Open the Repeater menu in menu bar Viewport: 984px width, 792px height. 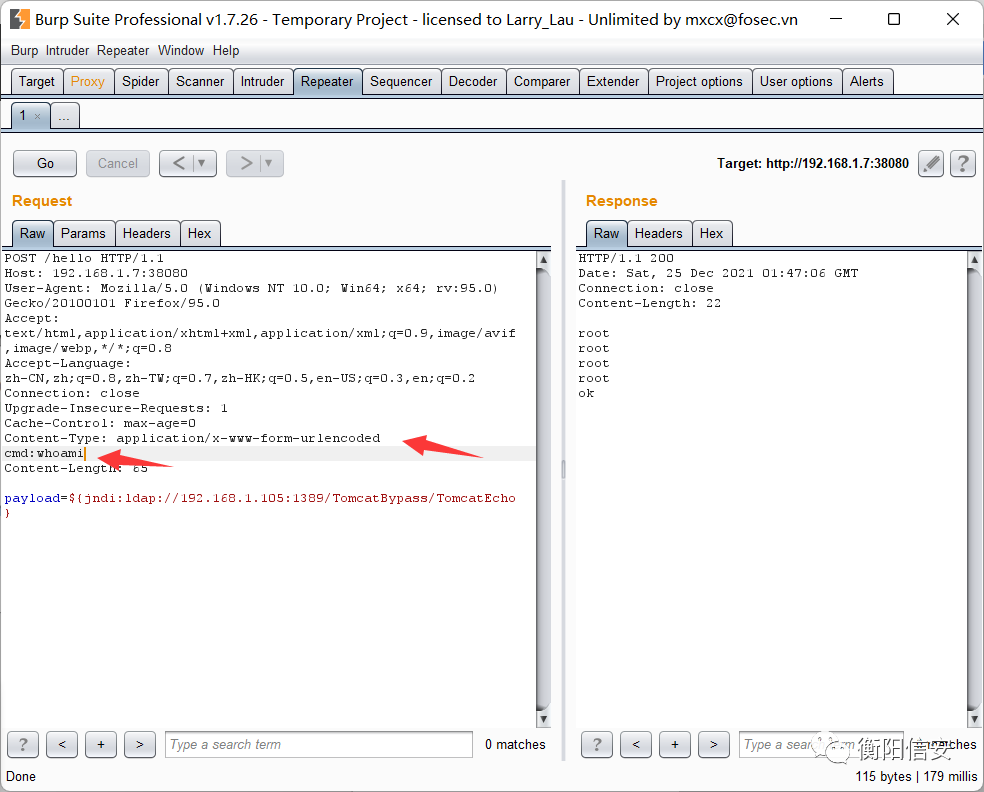point(123,51)
